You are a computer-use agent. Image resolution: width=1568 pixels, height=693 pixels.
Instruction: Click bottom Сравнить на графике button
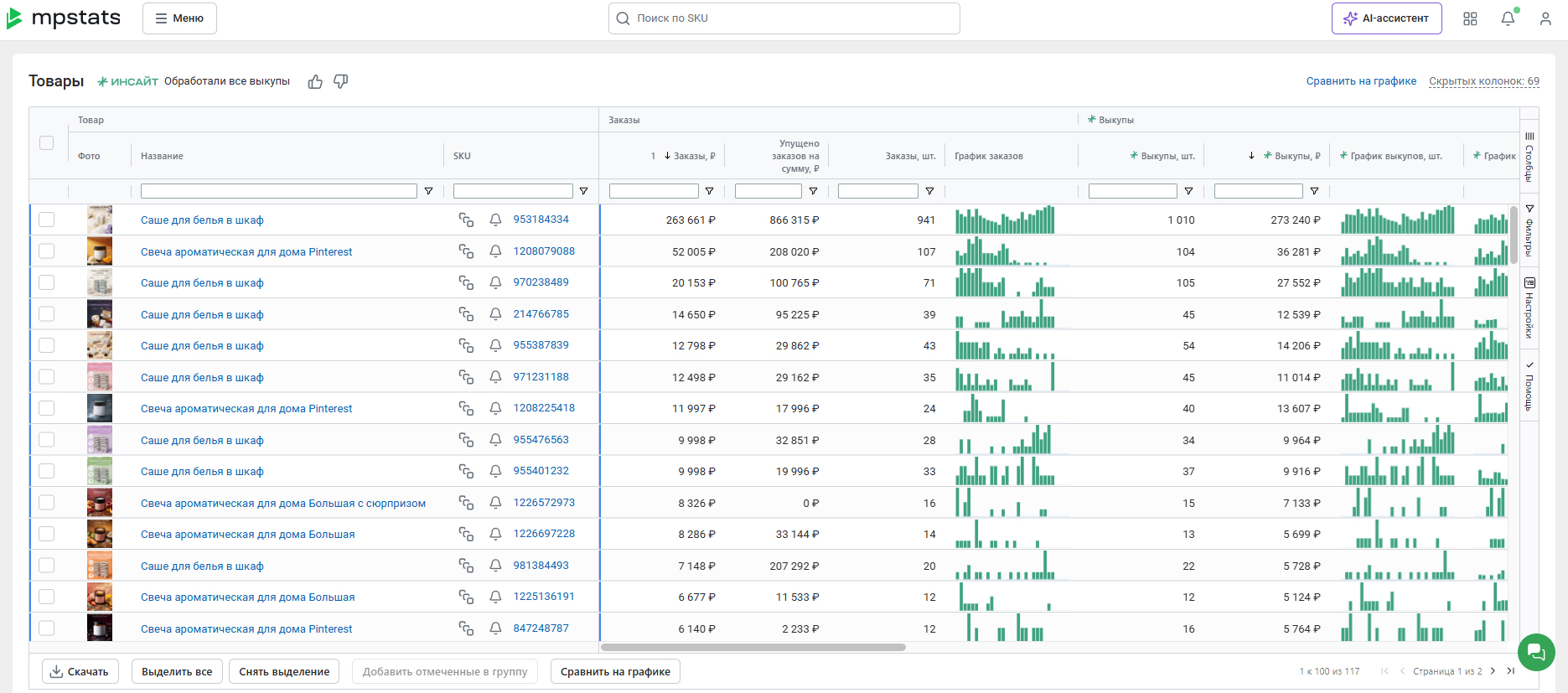point(615,671)
